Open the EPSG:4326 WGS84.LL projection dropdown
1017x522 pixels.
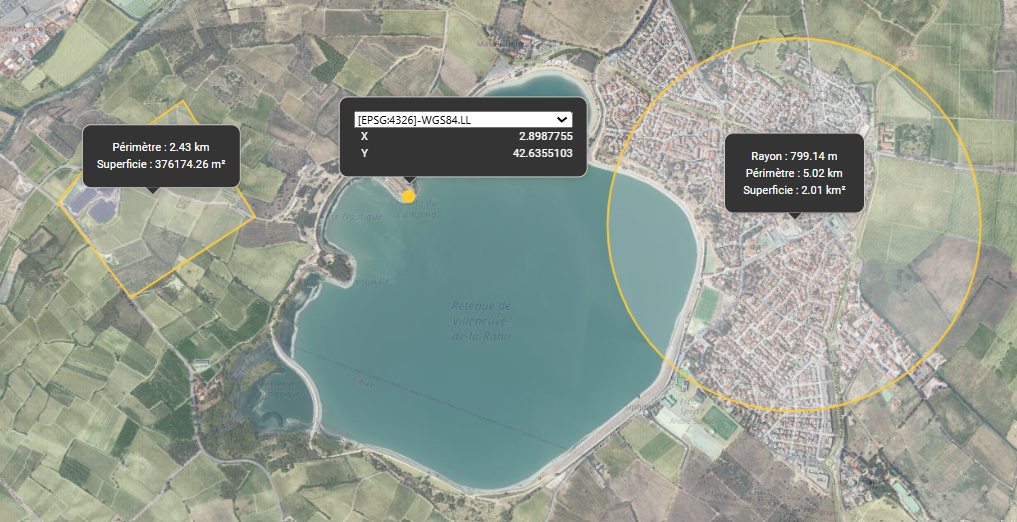tap(462, 119)
